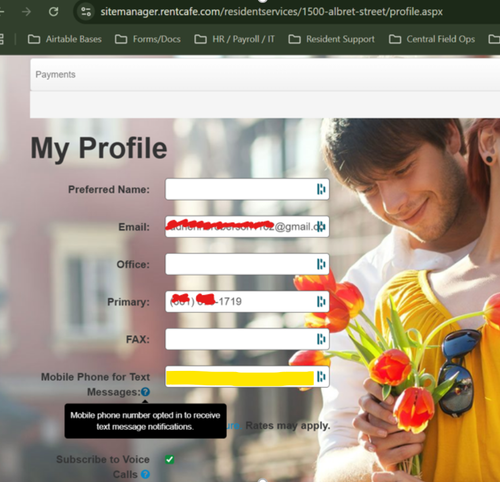This screenshot has height=482, width=500.
Task: Click password manager icon in Preferred Name field
Action: click(321, 189)
